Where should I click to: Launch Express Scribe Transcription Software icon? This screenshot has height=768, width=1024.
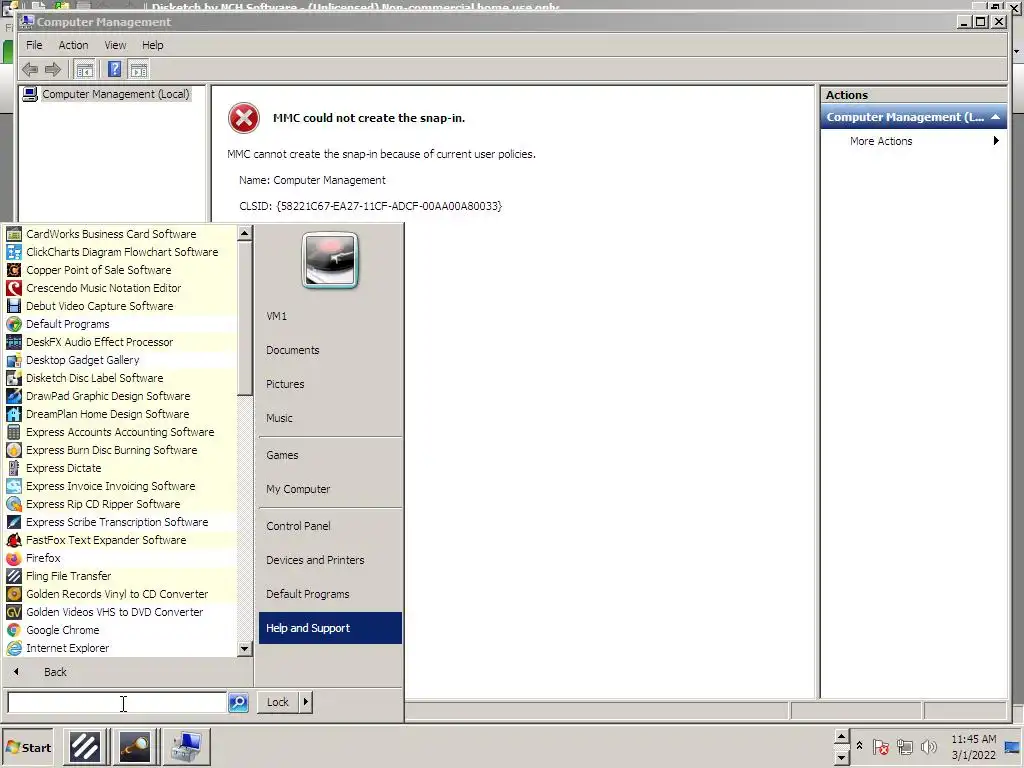(14, 522)
